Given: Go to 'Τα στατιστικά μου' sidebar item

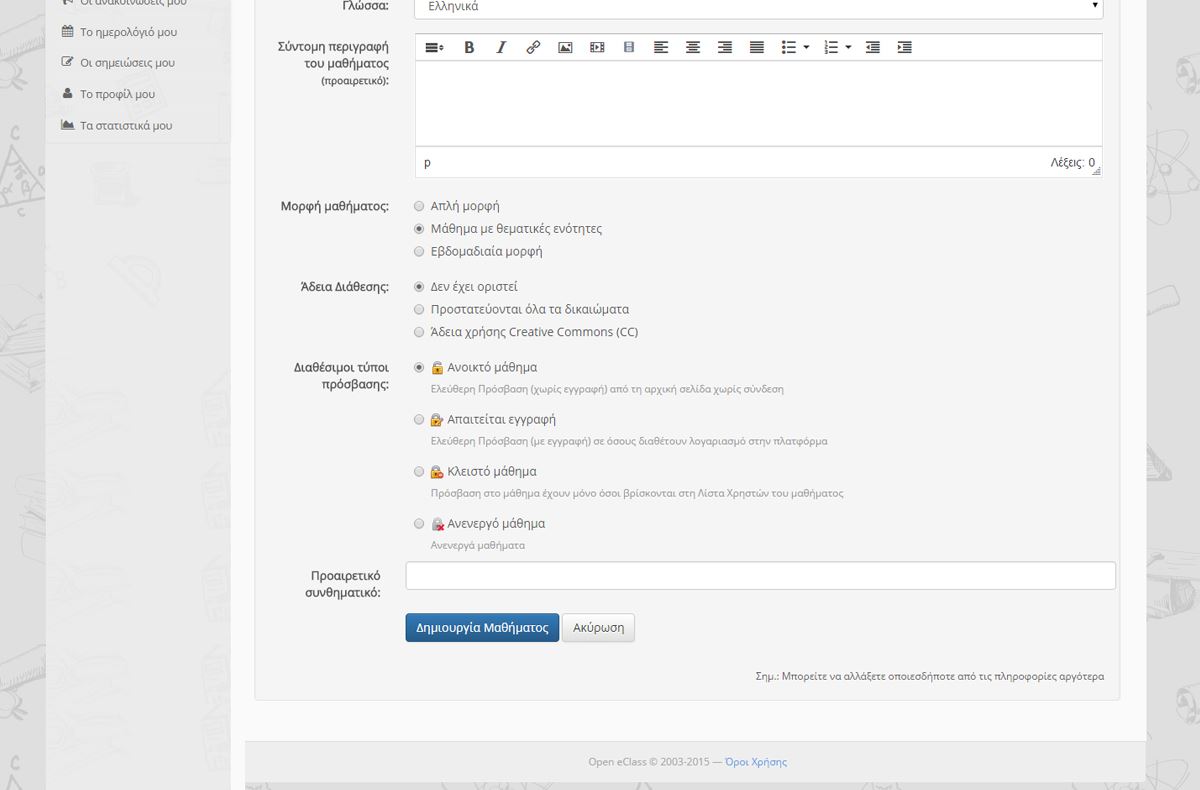Looking at the screenshot, I should 126,126.
